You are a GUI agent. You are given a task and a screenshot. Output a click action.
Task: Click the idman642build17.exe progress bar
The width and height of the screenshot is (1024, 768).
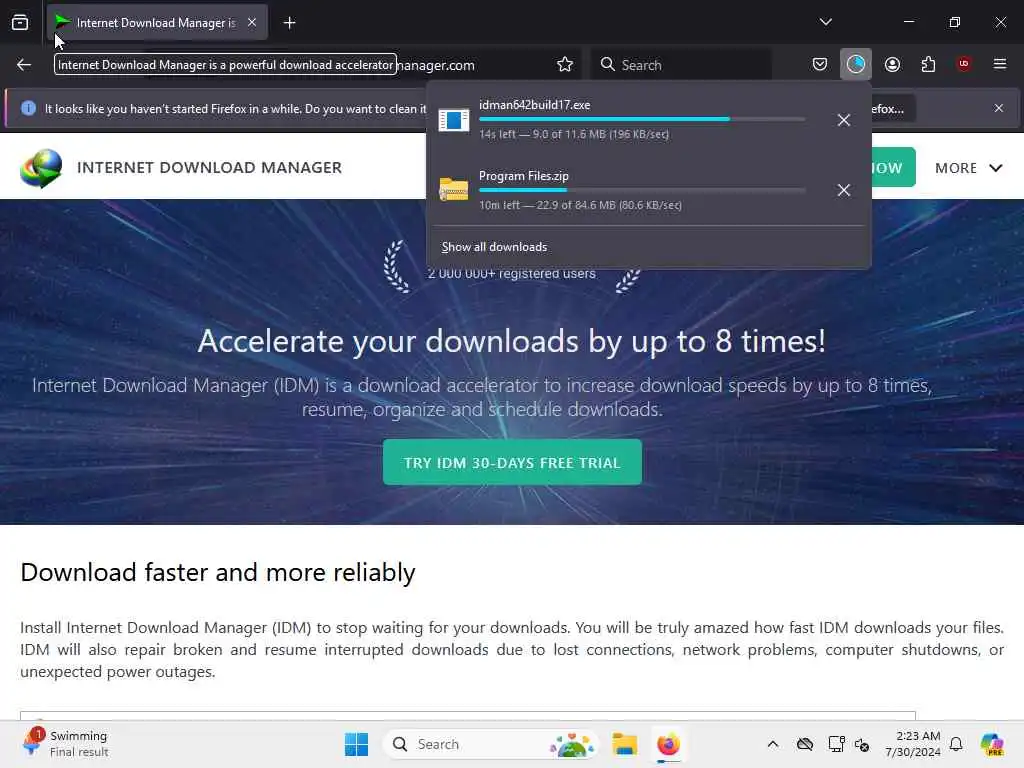click(642, 120)
